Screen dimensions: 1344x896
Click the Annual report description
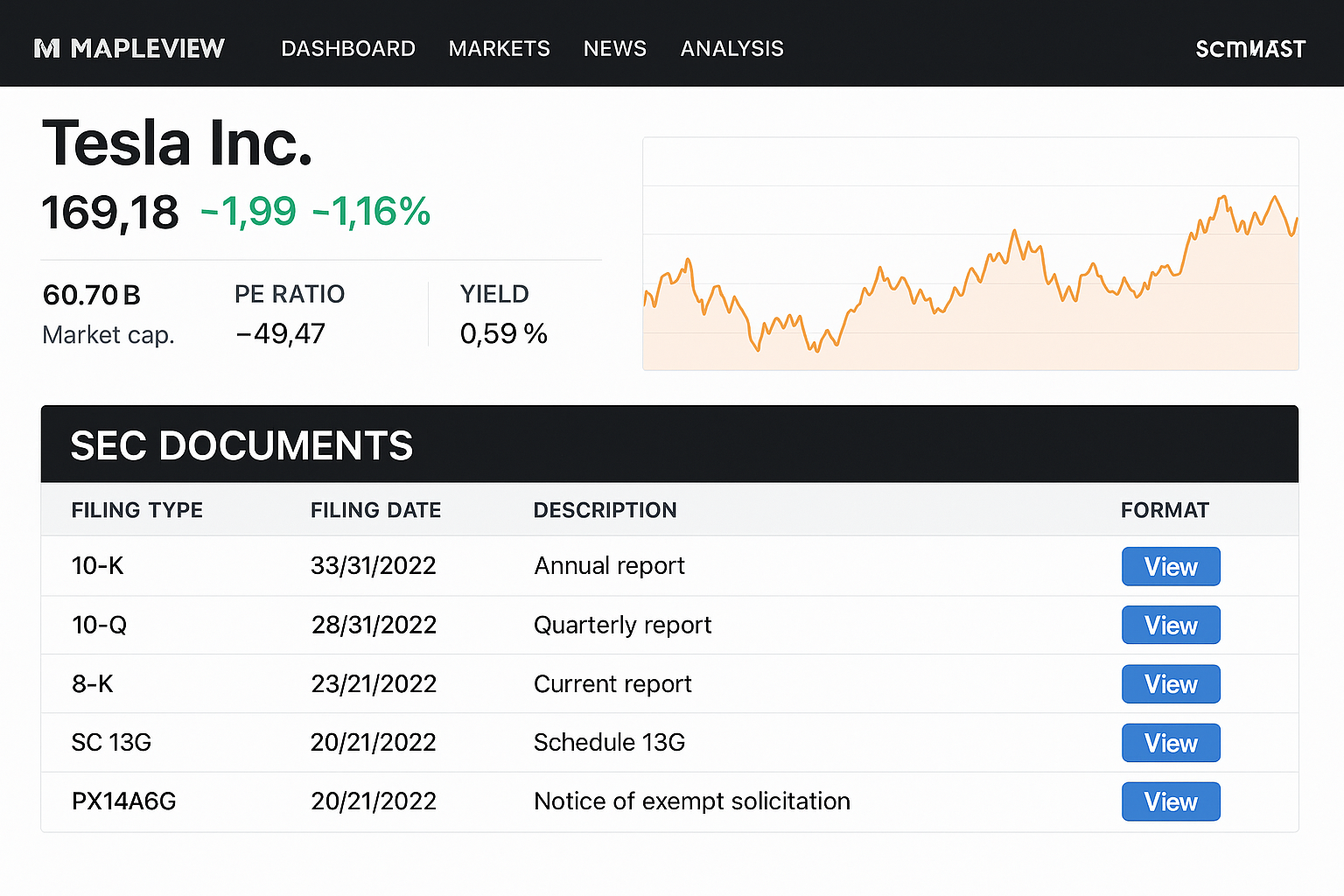(610, 566)
